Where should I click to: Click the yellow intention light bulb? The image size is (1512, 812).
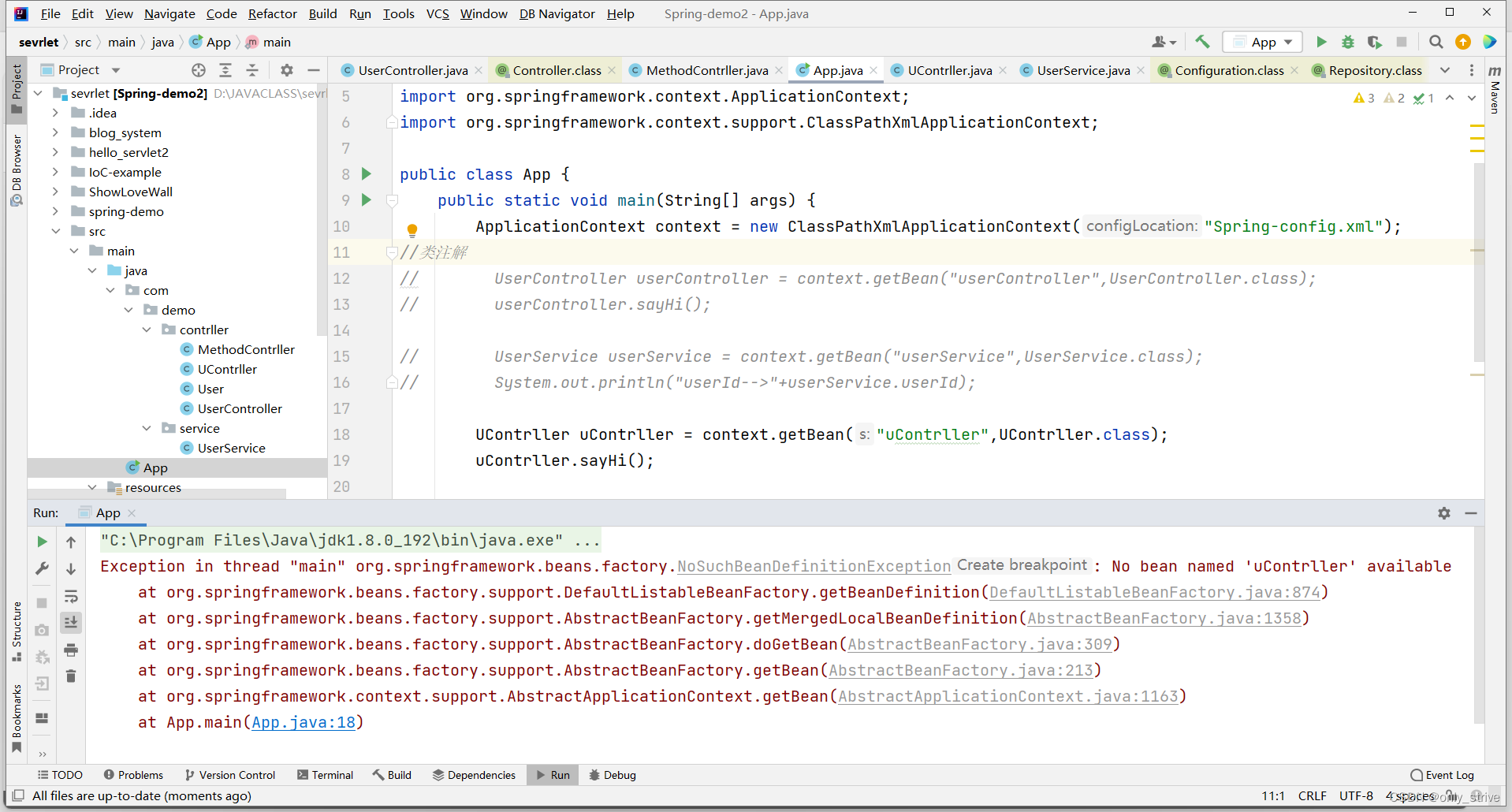(x=412, y=229)
